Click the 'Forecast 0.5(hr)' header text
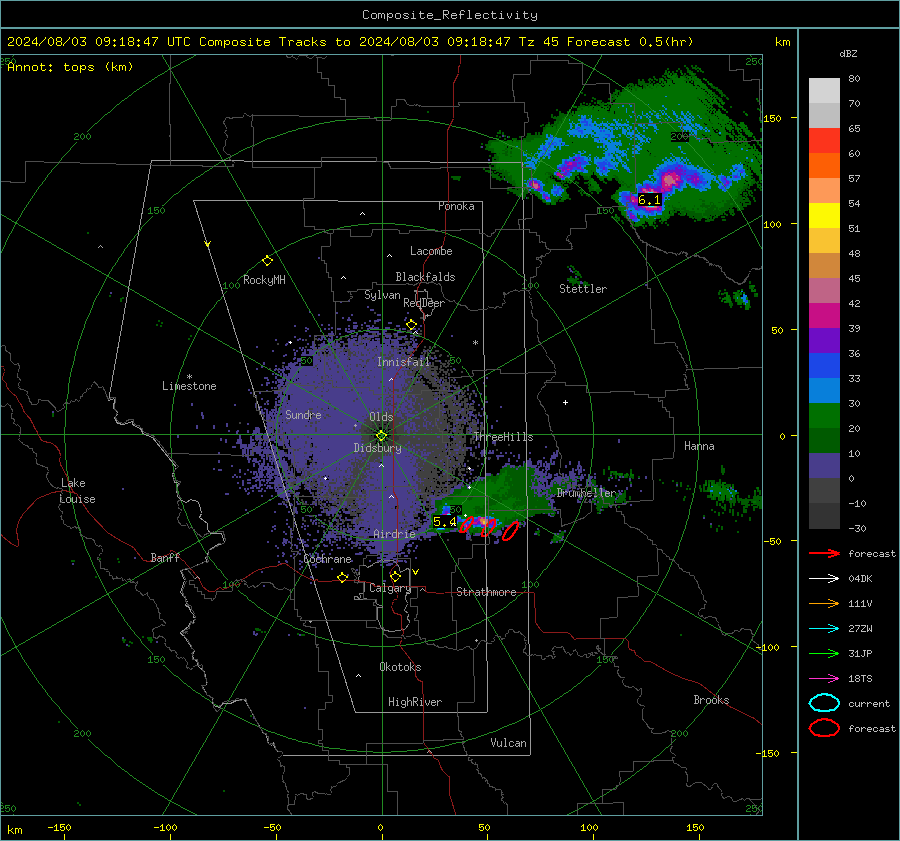Viewport: 900px width, 841px height. coord(630,42)
